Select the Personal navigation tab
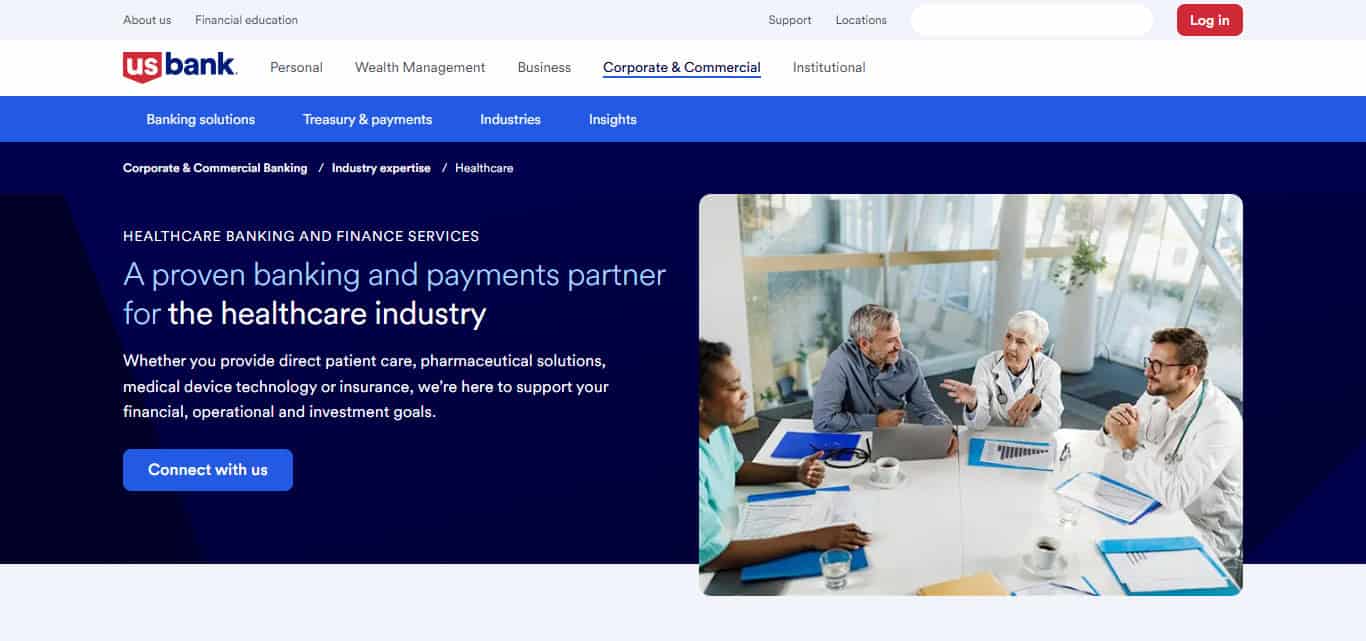1366x641 pixels. (296, 67)
